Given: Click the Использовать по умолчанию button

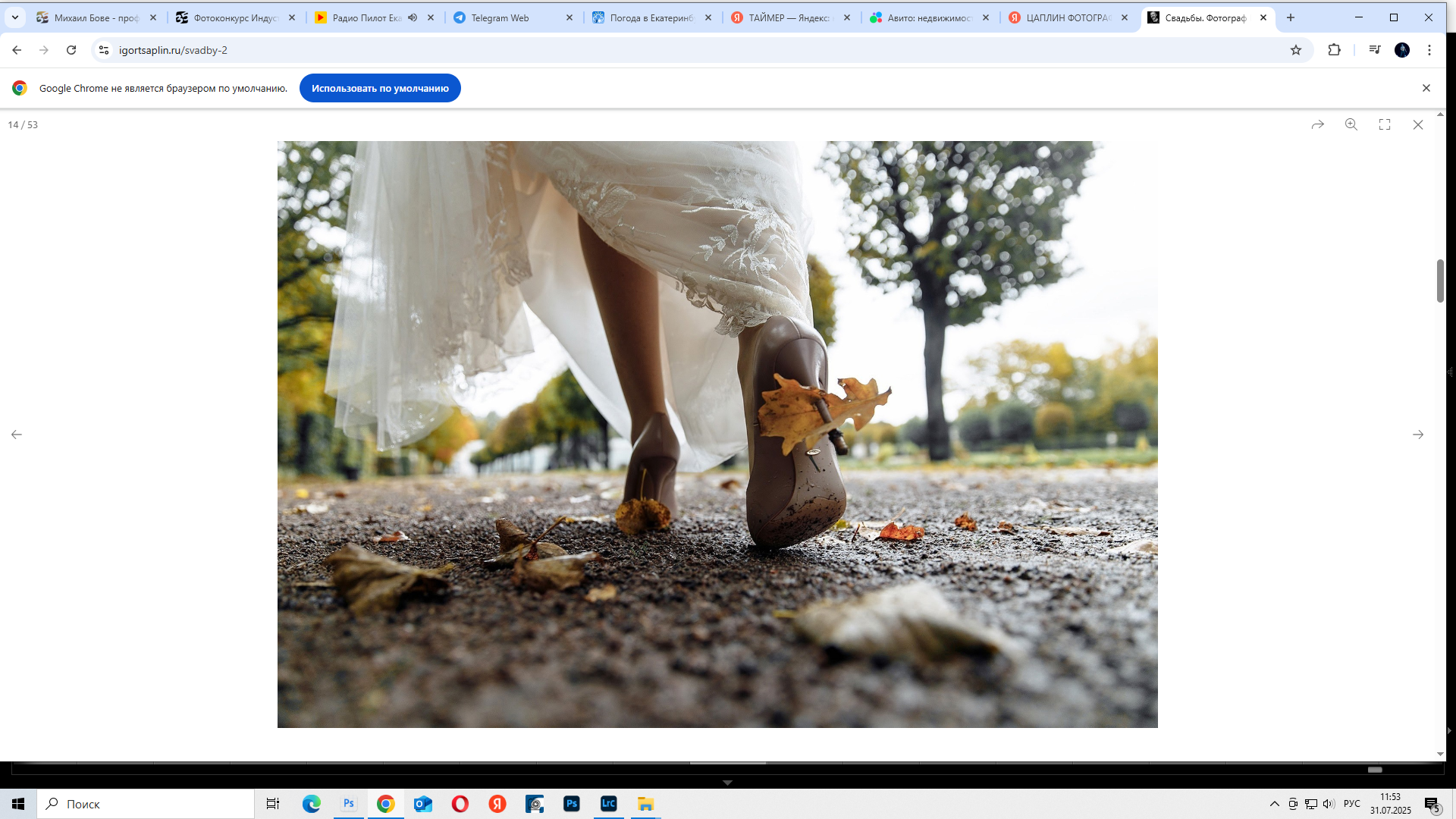Looking at the screenshot, I should [380, 88].
